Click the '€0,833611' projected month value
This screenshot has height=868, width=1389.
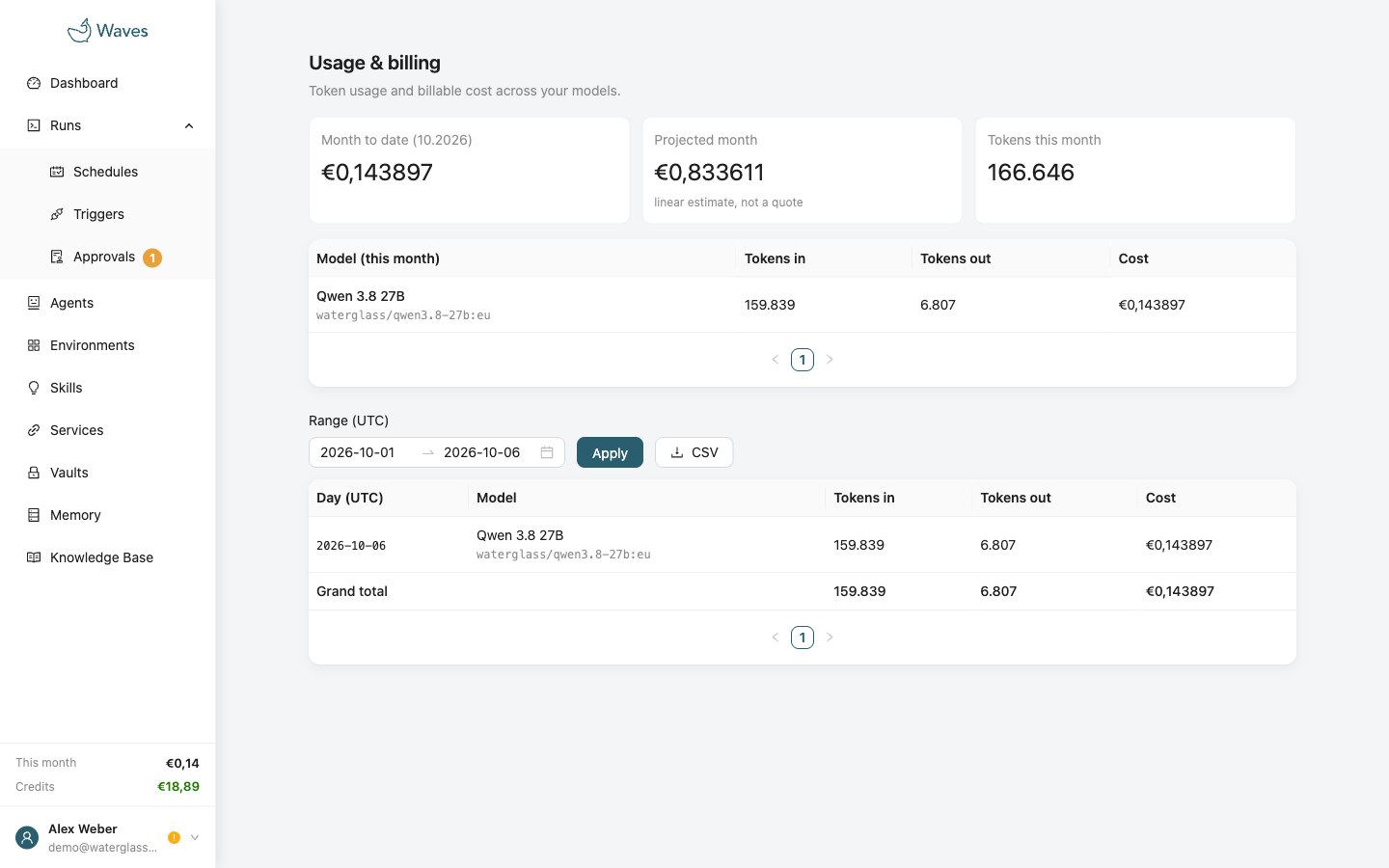709,173
